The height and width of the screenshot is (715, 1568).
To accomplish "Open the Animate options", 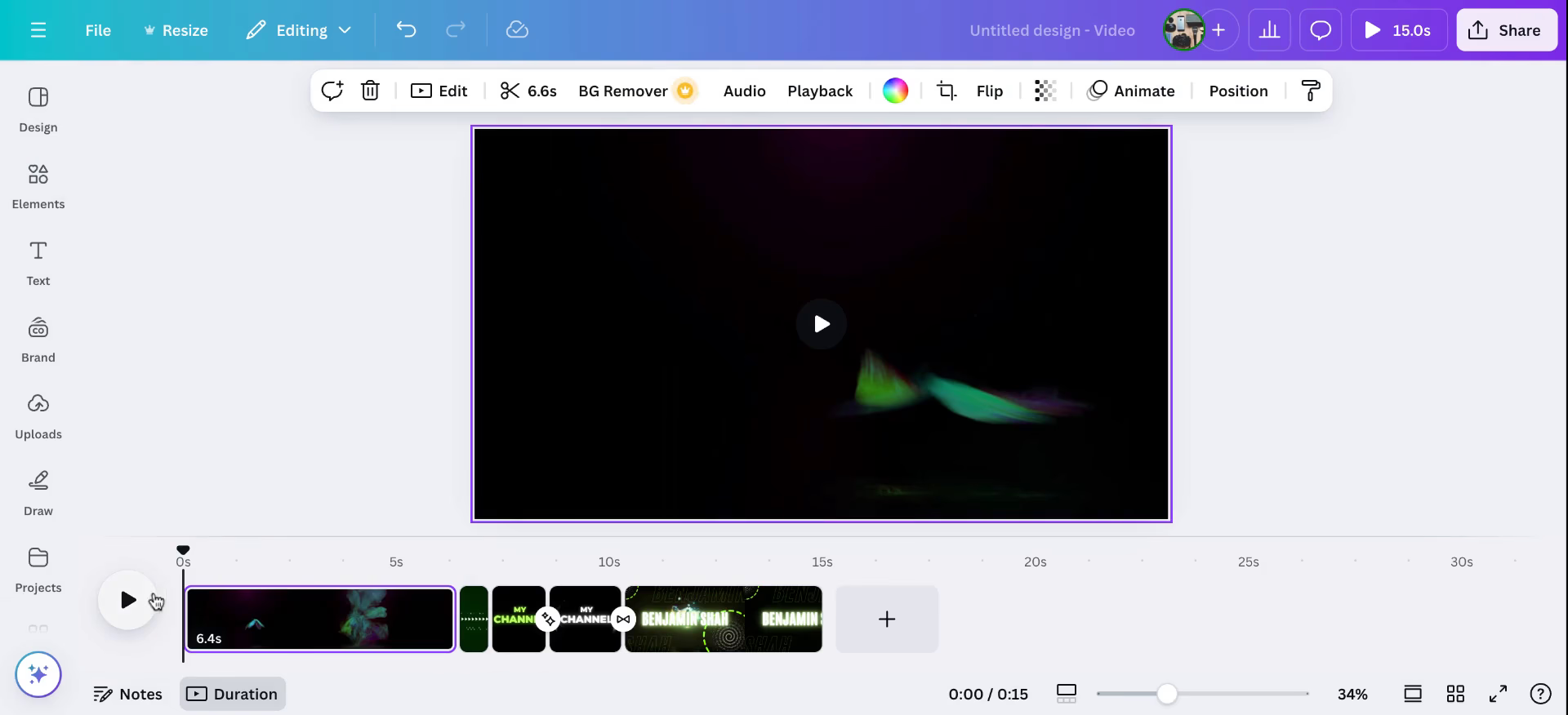I will [1131, 91].
